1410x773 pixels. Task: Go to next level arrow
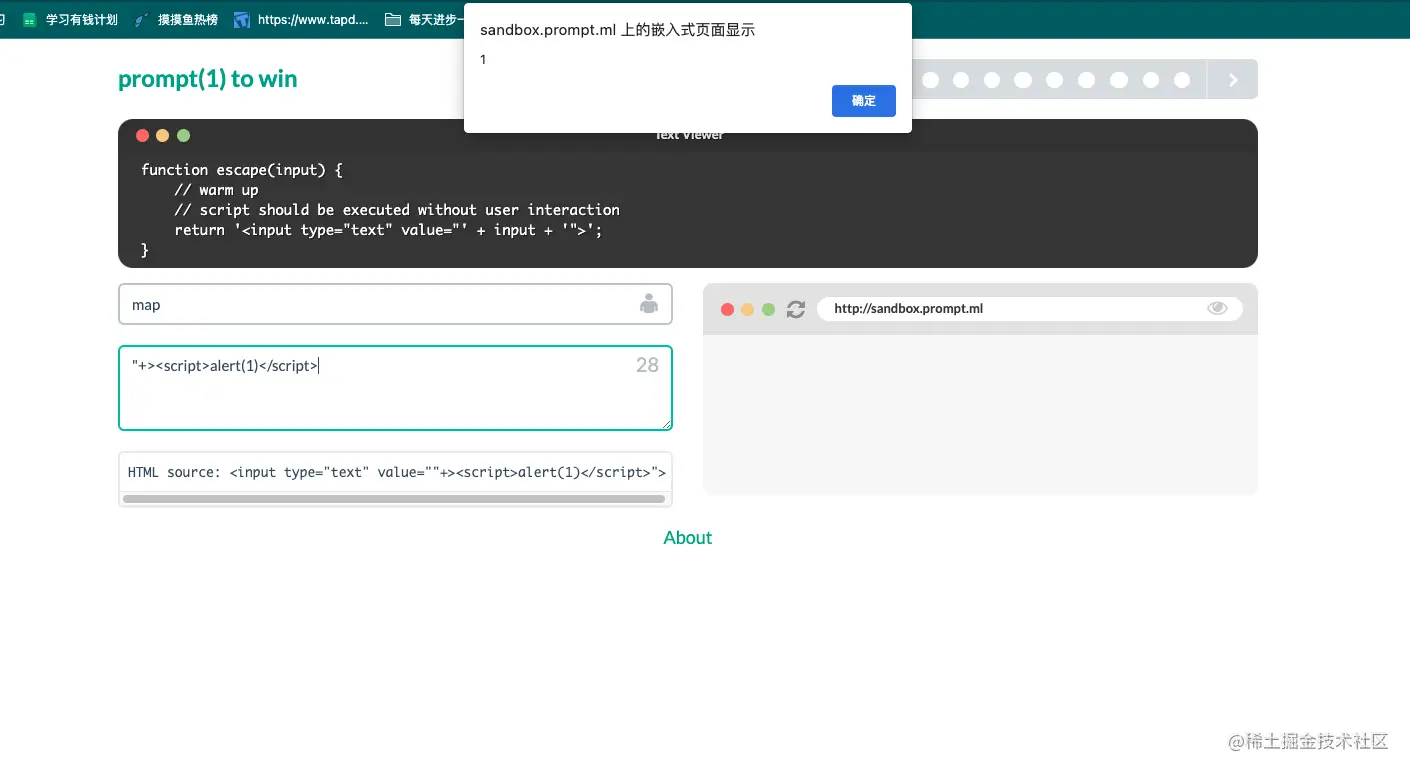[1233, 80]
